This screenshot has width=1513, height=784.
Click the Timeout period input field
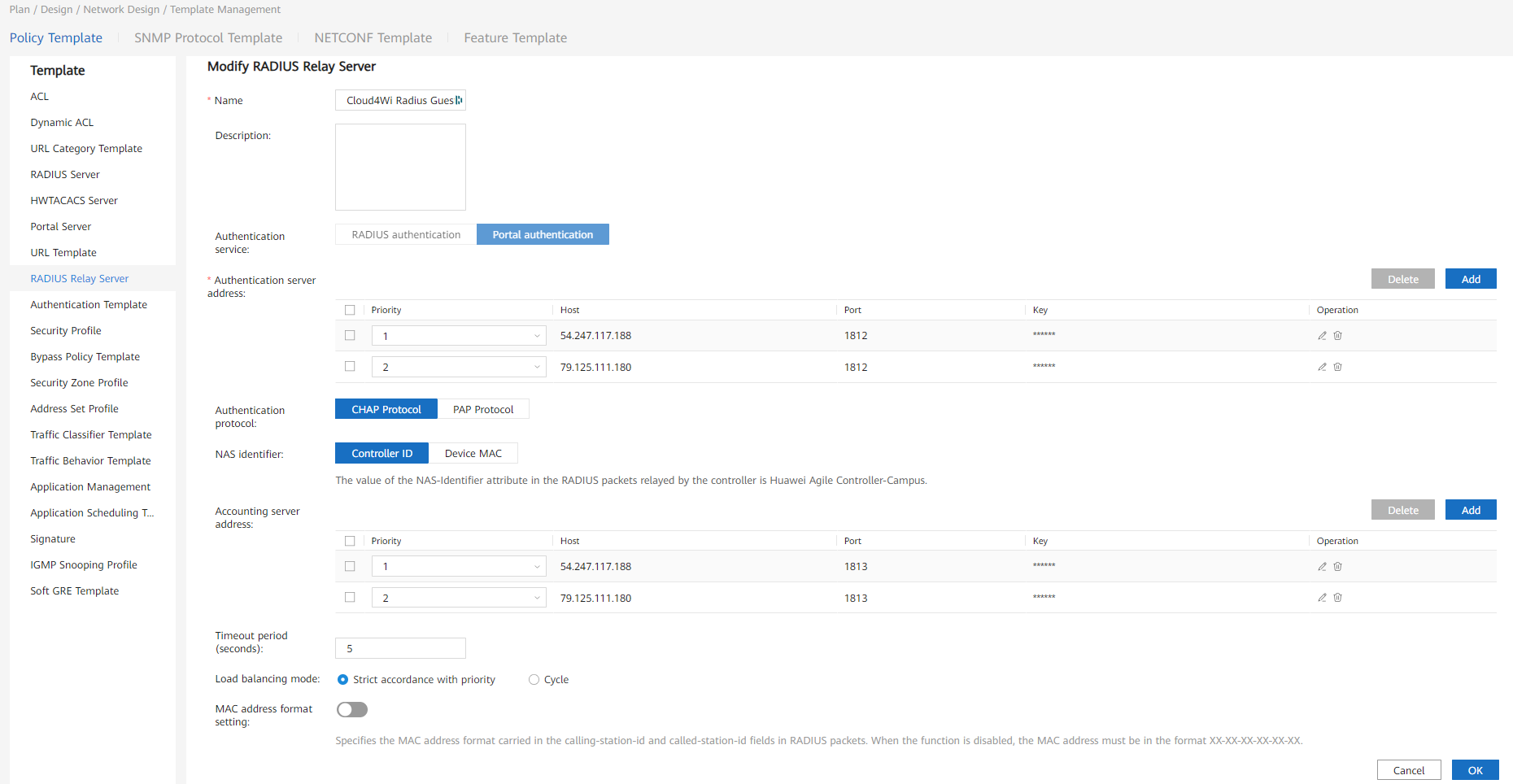[400, 648]
